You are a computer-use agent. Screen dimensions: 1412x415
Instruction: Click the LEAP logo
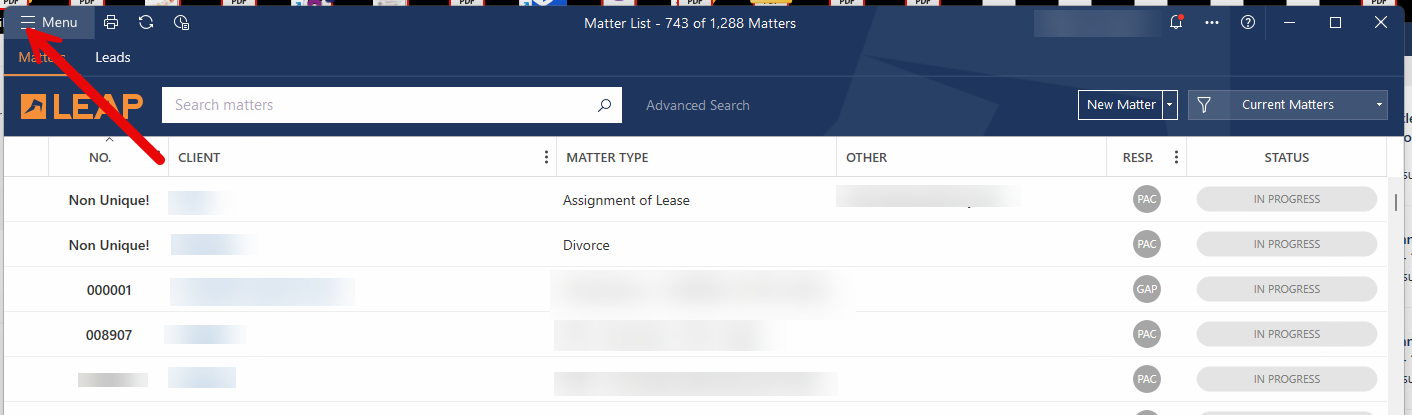82,105
